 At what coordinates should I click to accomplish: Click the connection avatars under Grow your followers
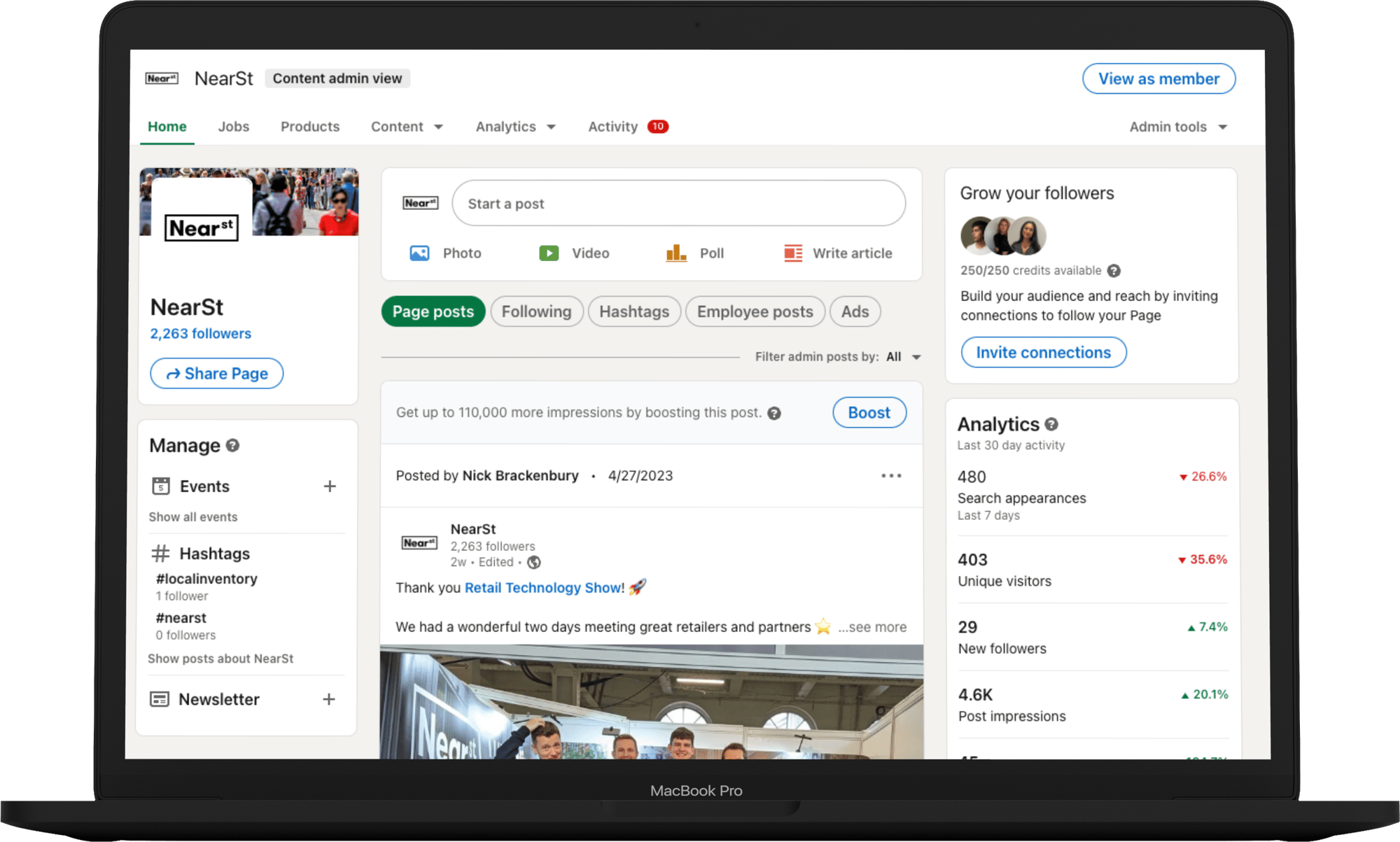[x=1003, y=236]
